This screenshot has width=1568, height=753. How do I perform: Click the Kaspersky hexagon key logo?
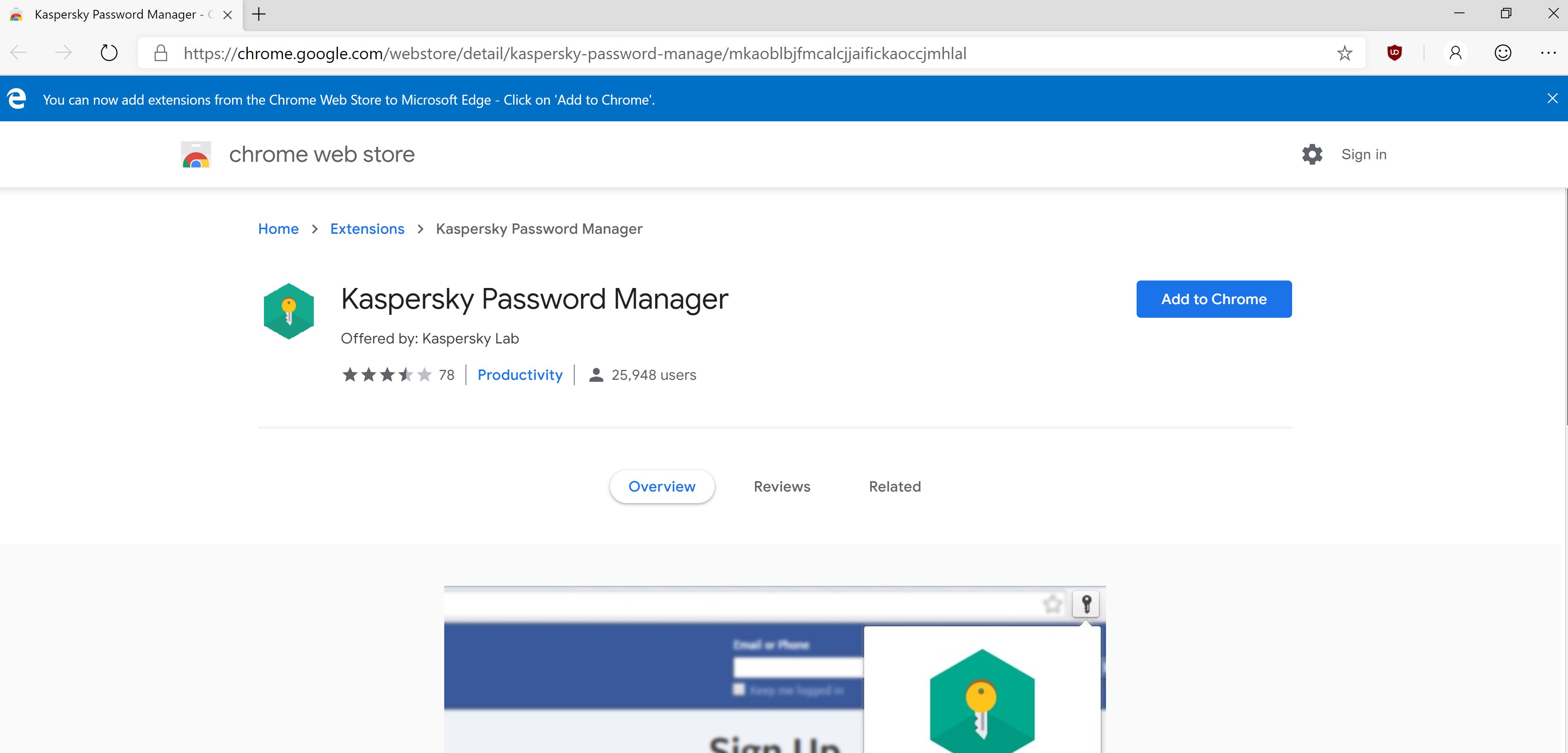tap(289, 311)
